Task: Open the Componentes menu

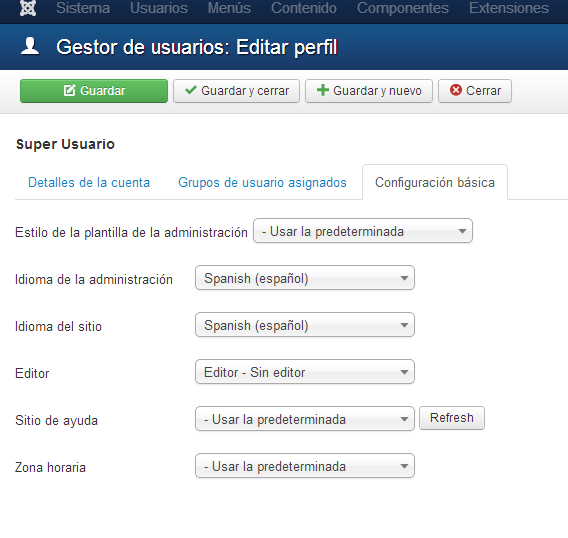Action: tap(403, 8)
